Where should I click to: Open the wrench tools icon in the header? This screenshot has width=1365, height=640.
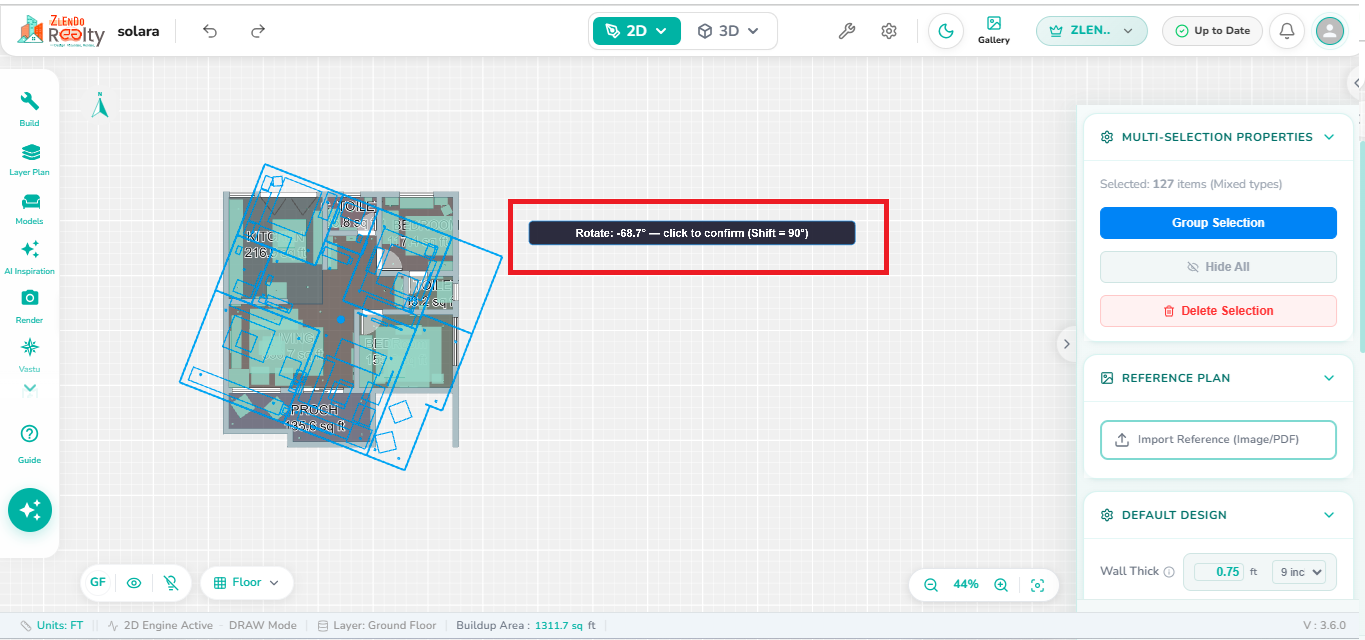coord(846,31)
